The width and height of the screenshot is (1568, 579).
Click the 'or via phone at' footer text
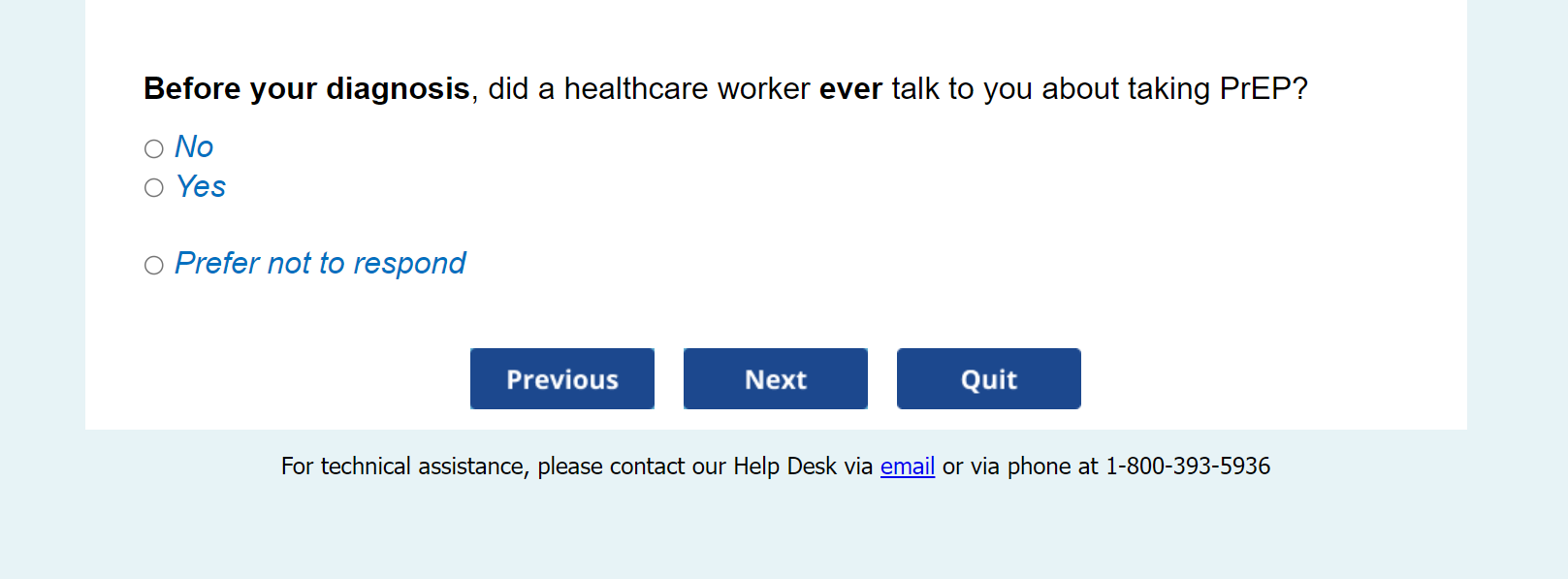[1020, 466]
